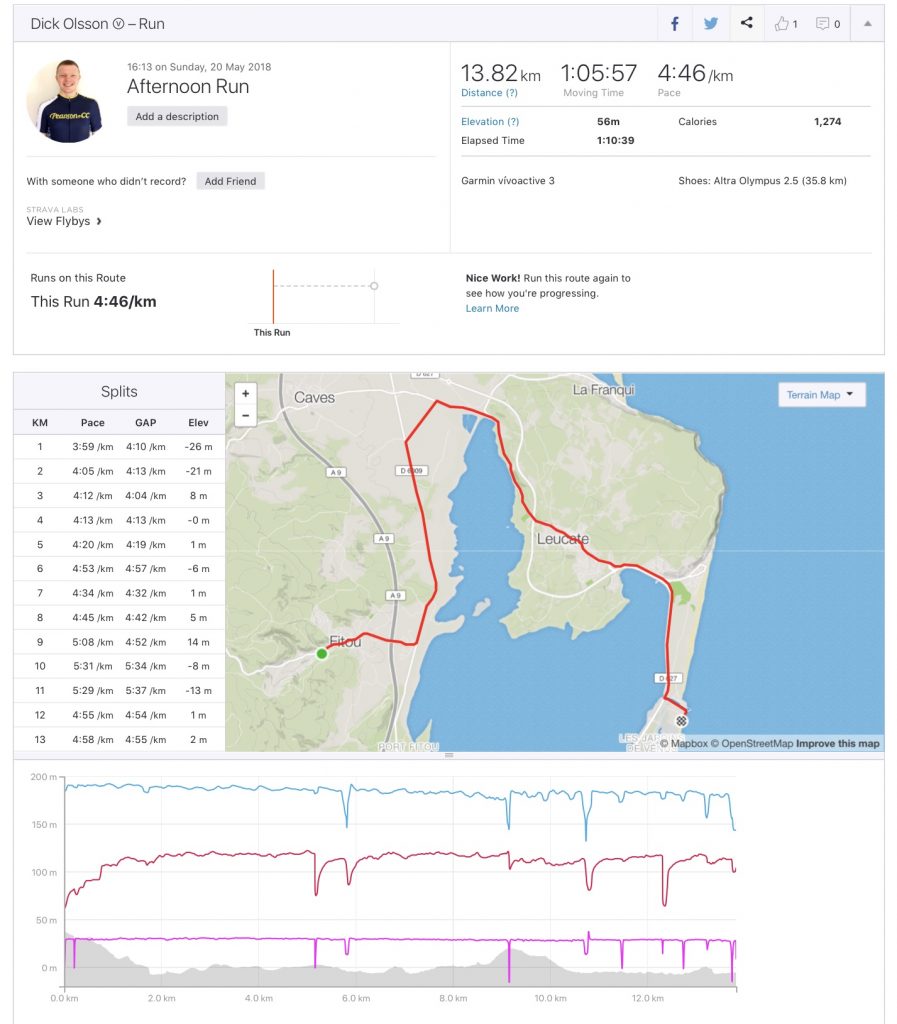Click the green start marker at Fitou
Viewport: 897px width, 1024px height.
[x=322, y=654]
